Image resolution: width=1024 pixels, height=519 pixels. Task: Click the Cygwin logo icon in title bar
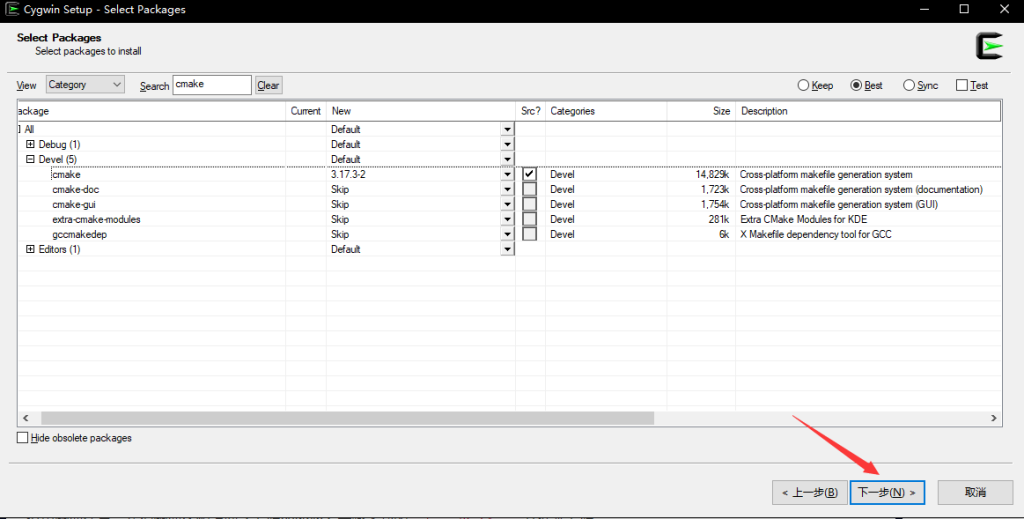point(11,9)
